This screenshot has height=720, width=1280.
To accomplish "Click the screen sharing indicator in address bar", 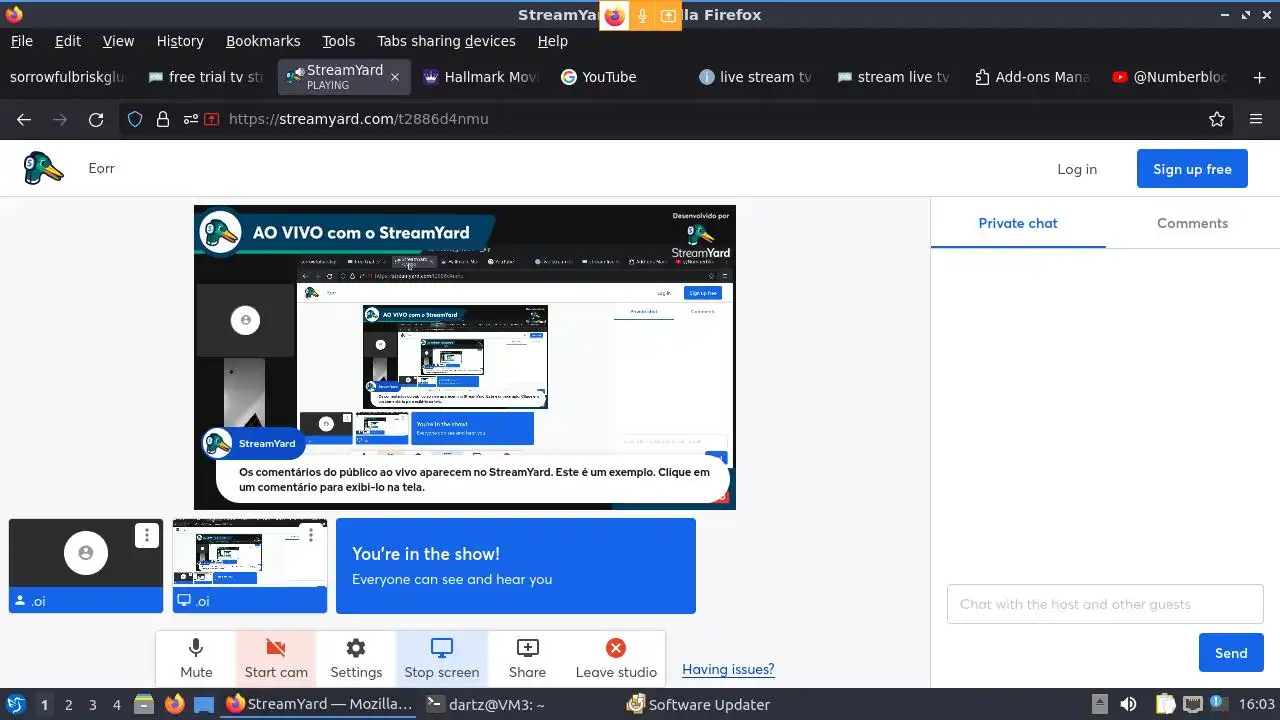I will (212, 119).
